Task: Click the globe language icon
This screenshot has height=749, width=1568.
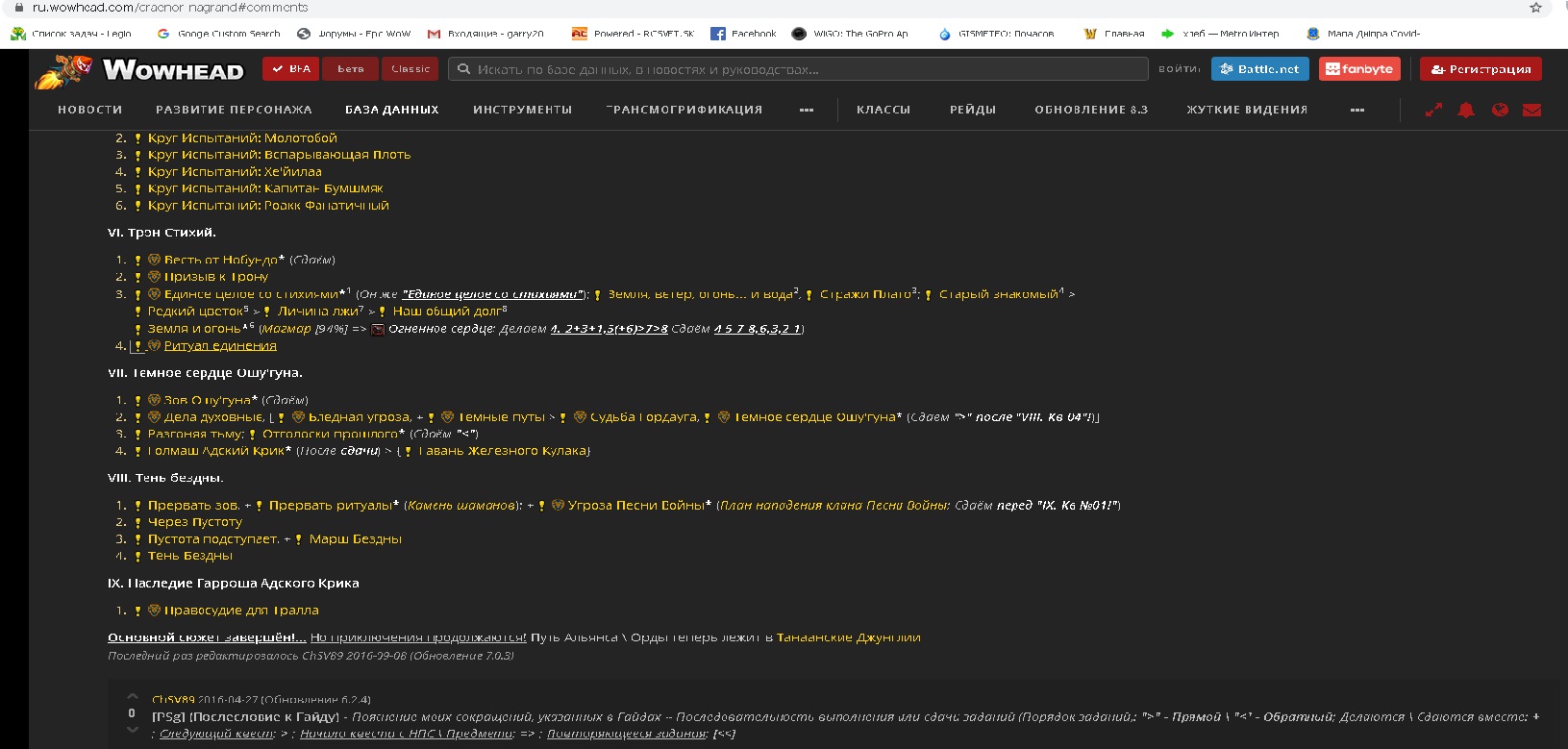Action: (1499, 110)
